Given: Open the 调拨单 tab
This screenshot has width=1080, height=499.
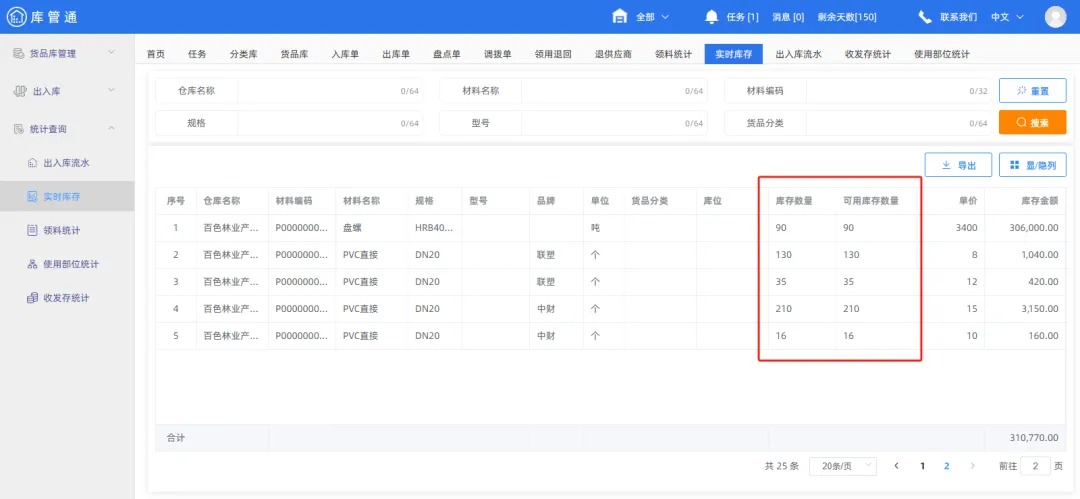Looking at the screenshot, I should click(498, 54).
